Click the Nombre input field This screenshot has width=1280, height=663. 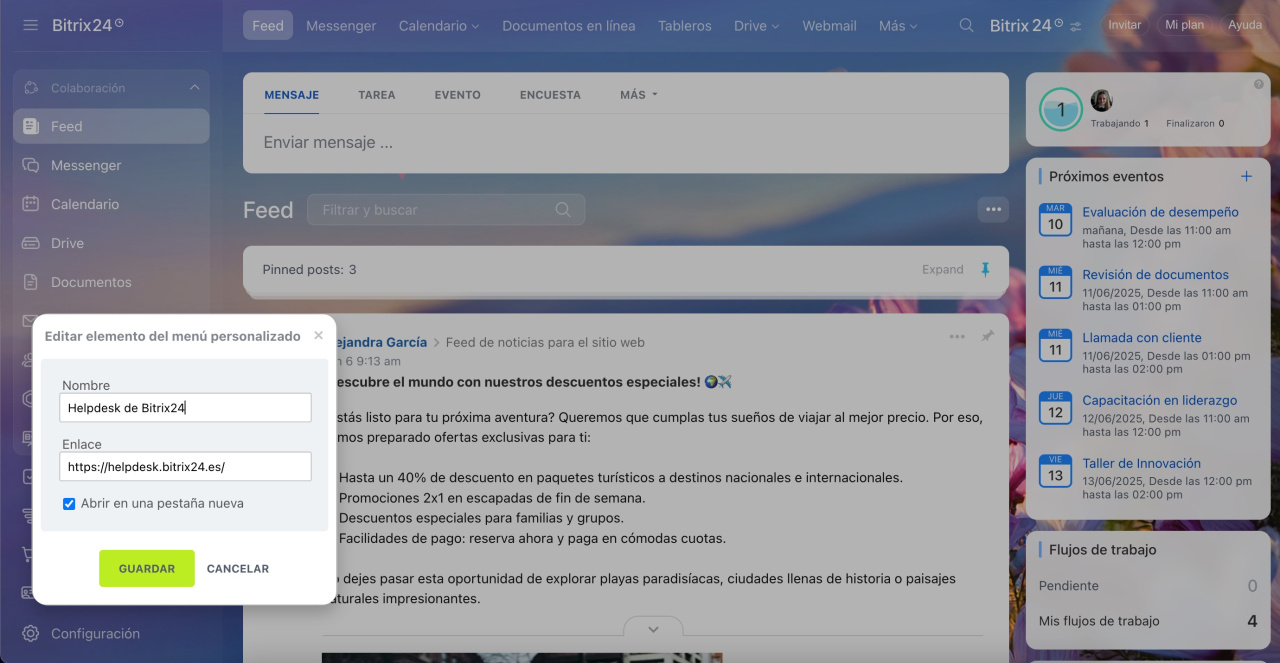coord(185,407)
